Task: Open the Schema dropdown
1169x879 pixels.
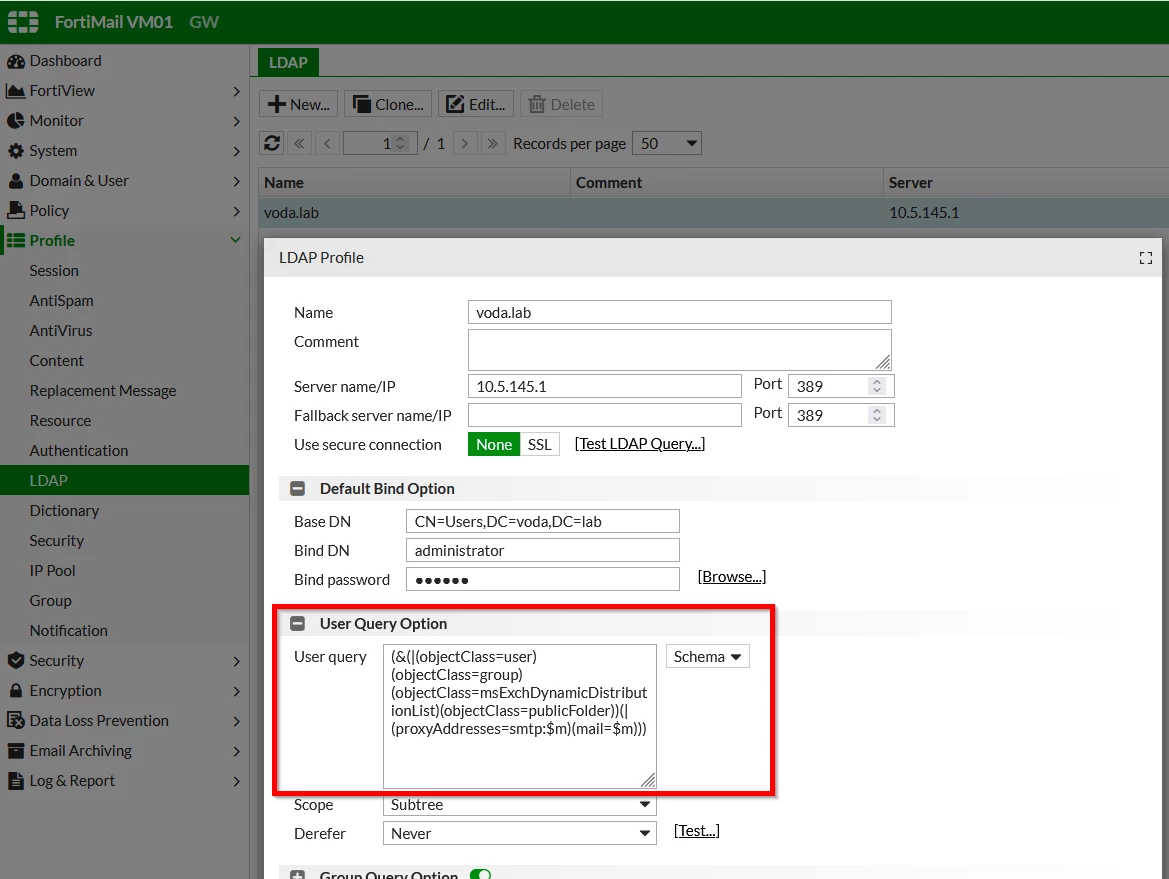Action: click(x=708, y=657)
